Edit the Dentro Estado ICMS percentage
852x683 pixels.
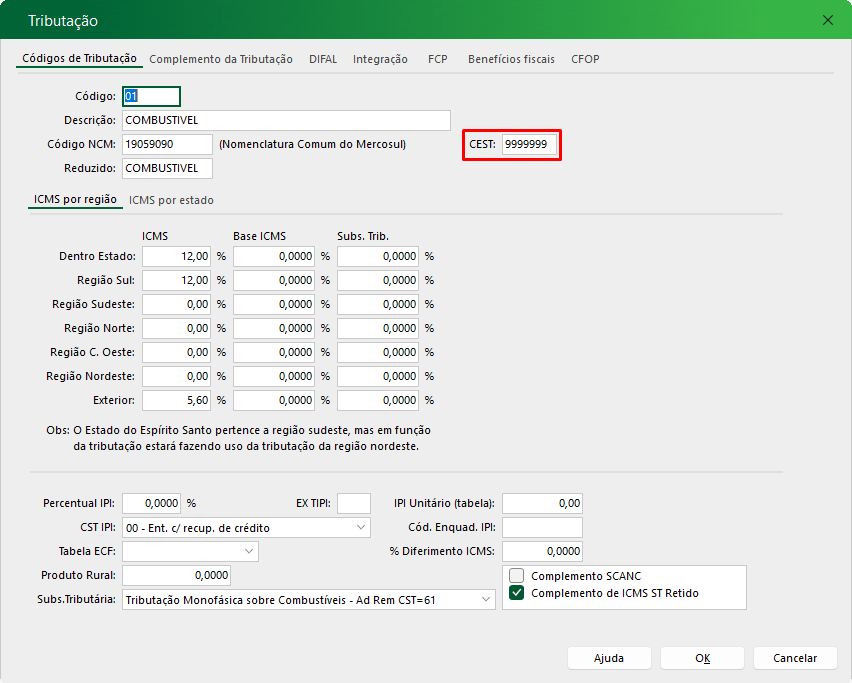tap(177, 256)
